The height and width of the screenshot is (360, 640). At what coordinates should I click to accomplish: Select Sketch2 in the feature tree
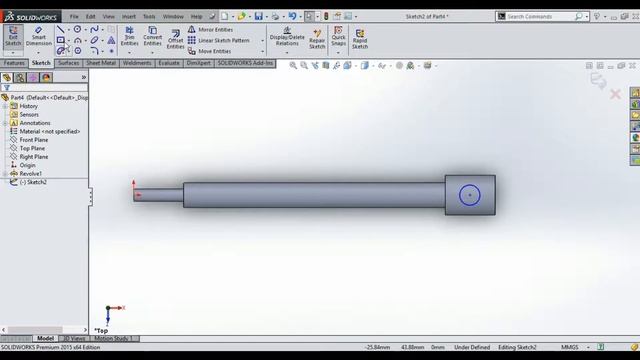33,182
